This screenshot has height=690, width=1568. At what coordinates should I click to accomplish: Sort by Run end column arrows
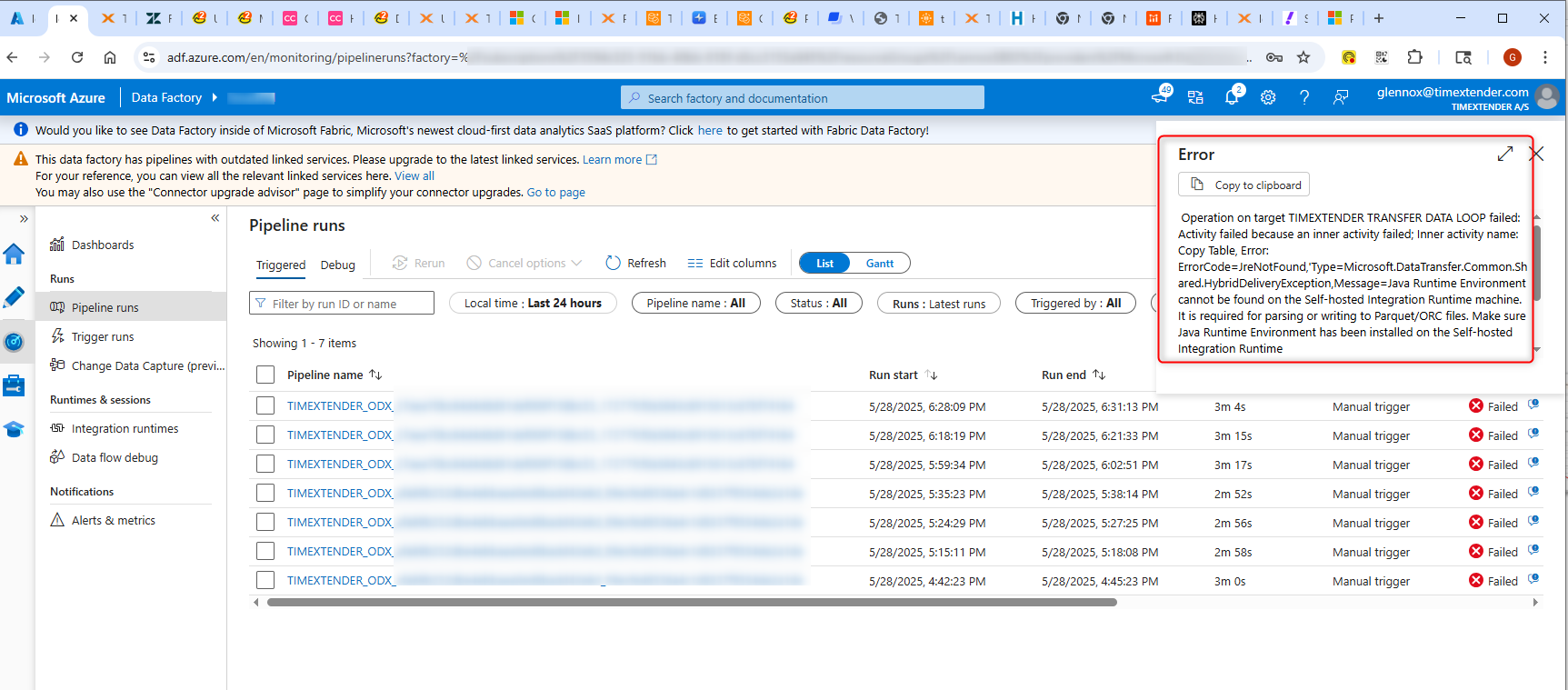click(x=1099, y=375)
